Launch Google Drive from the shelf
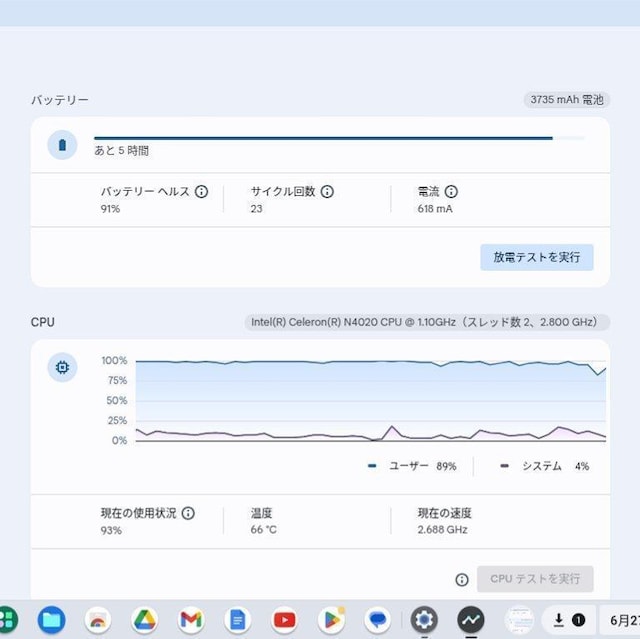The height and width of the screenshot is (639, 640). tap(145, 620)
